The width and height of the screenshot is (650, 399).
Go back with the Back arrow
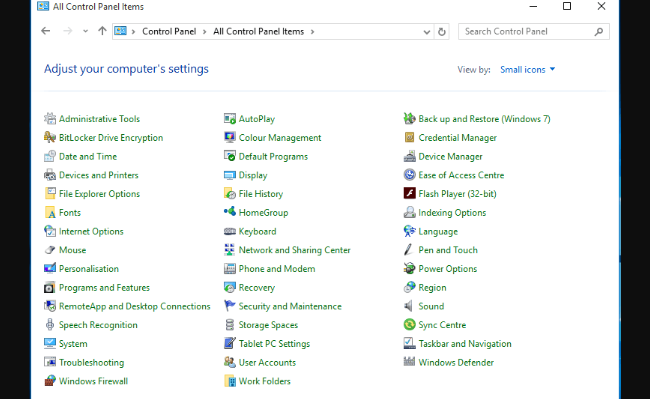(x=46, y=31)
